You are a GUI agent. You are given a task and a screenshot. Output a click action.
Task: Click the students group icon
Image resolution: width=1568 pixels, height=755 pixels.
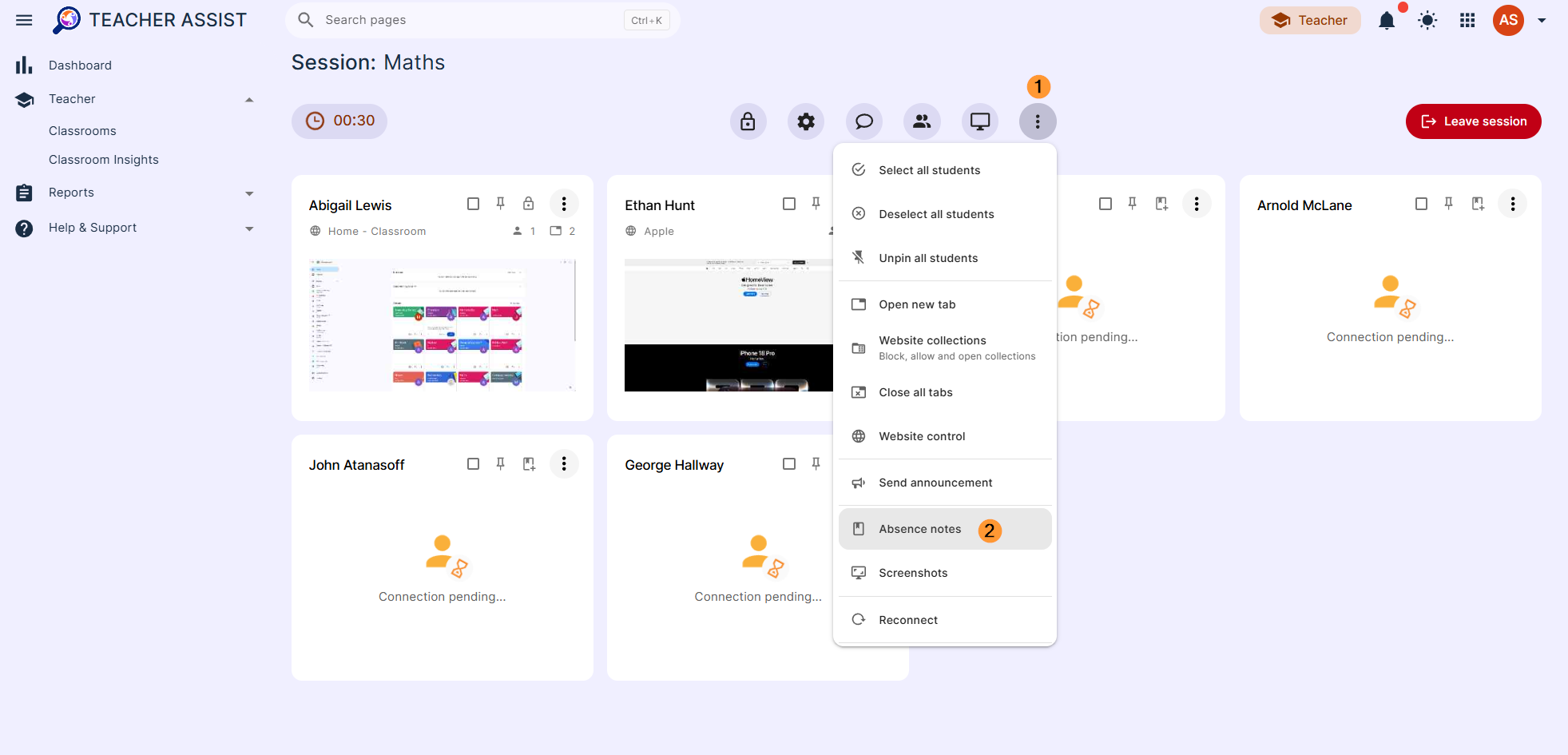pyautogui.click(x=922, y=121)
